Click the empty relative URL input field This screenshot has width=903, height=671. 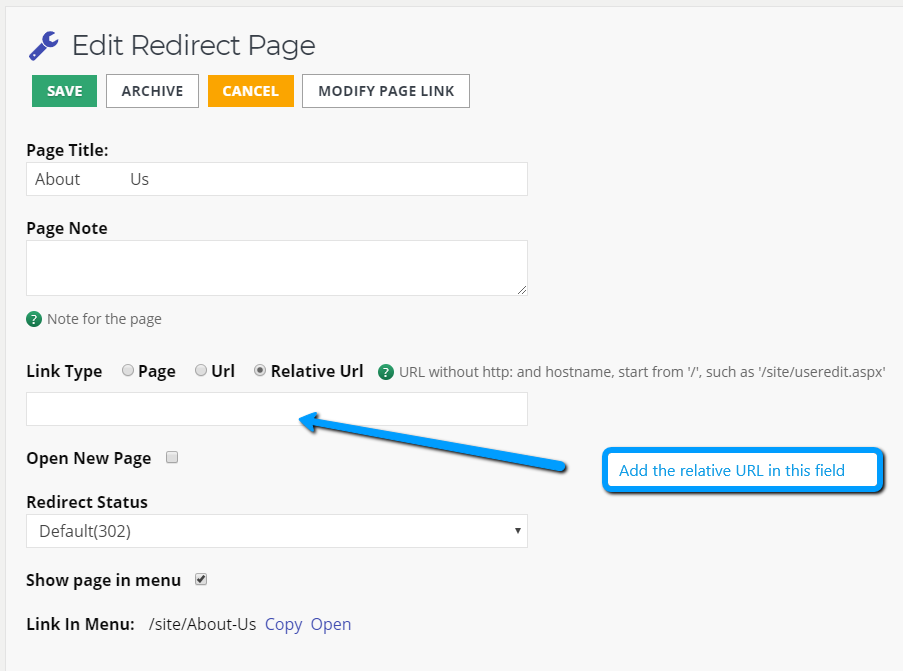coord(276,410)
